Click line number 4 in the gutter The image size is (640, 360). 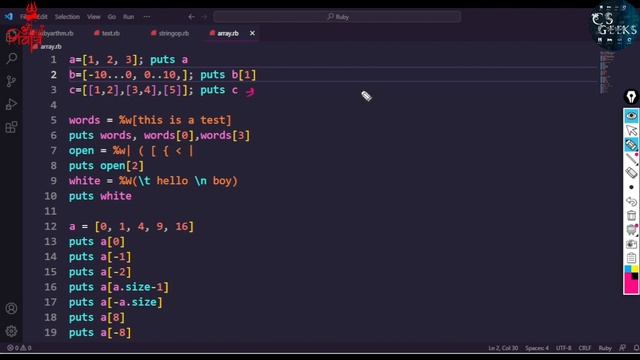coord(53,105)
